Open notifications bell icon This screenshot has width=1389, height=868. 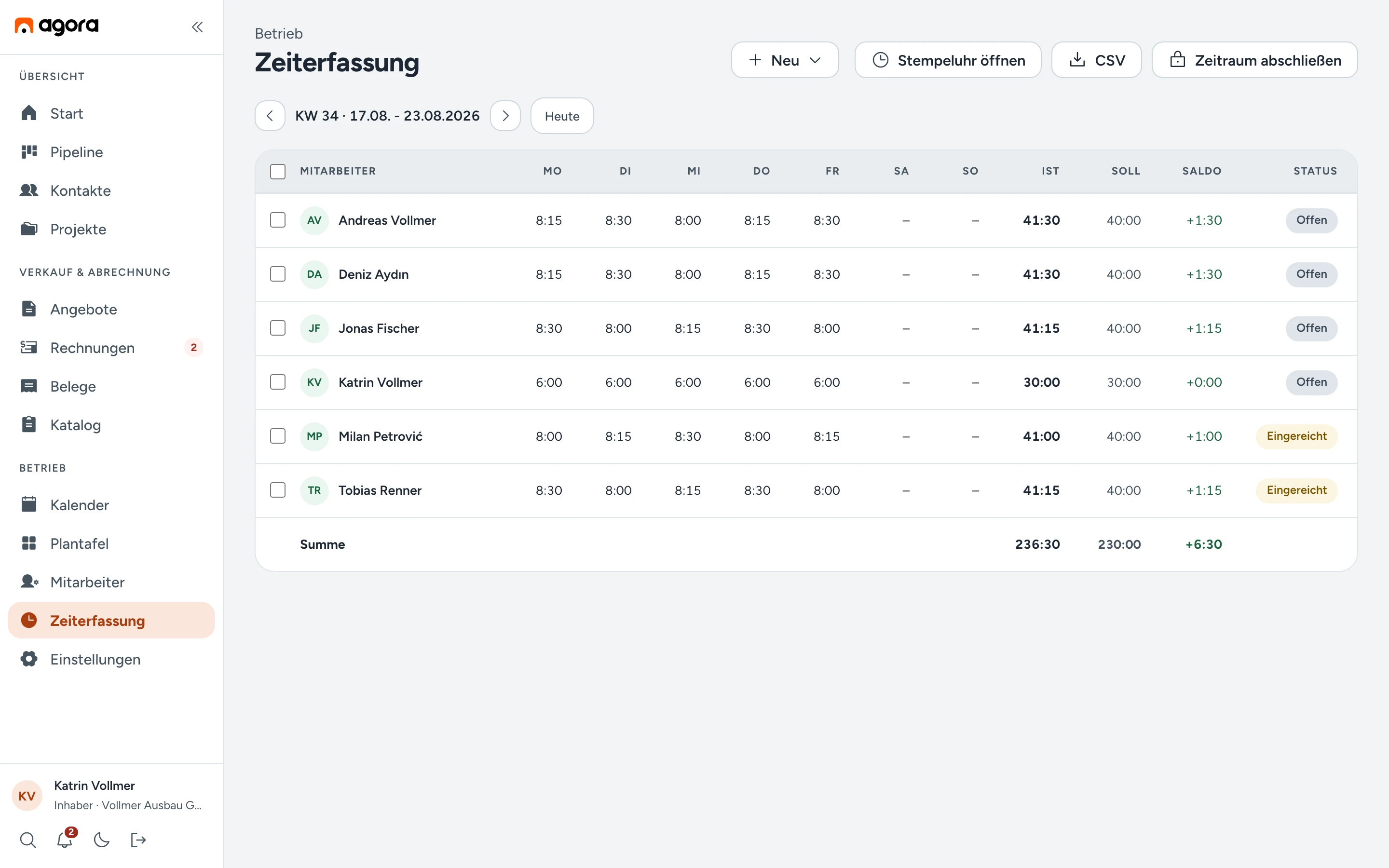tap(65, 840)
